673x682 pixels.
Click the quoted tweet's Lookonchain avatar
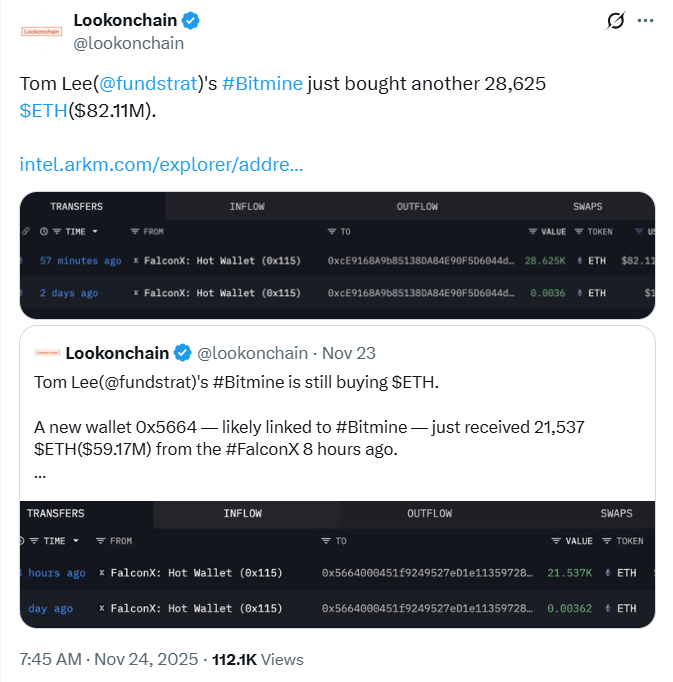(45, 353)
